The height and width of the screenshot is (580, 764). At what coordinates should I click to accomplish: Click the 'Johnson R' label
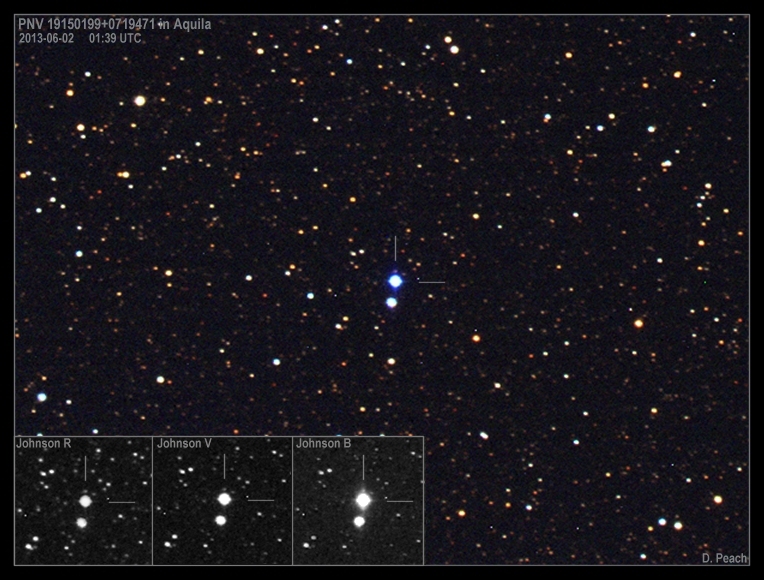click(43, 444)
